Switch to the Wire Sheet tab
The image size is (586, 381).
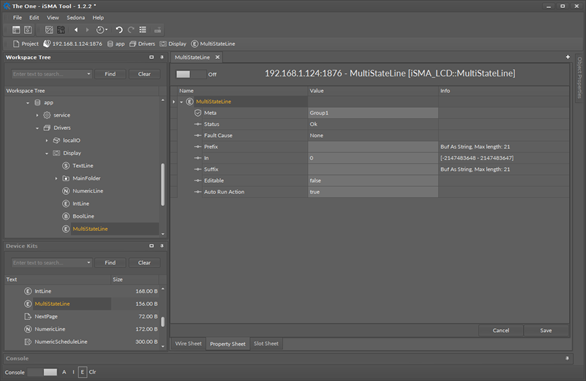pyautogui.click(x=188, y=344)
